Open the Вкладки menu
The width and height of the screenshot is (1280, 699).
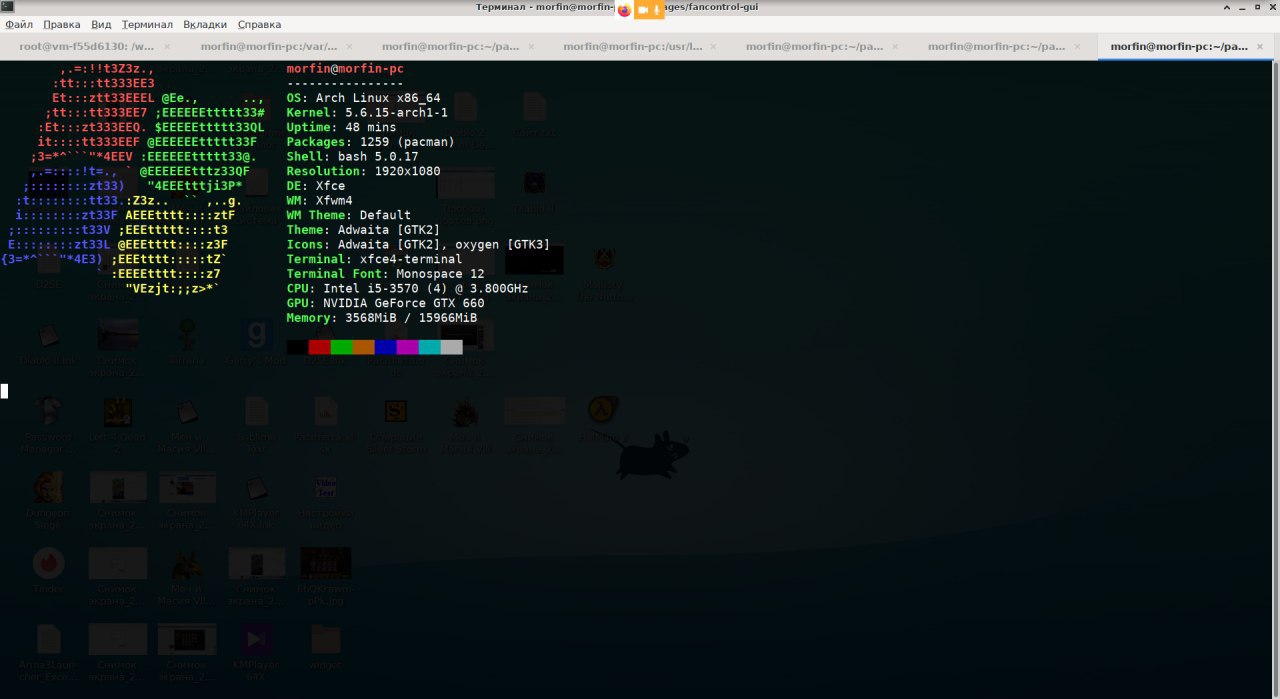click(x=205, y=24)
